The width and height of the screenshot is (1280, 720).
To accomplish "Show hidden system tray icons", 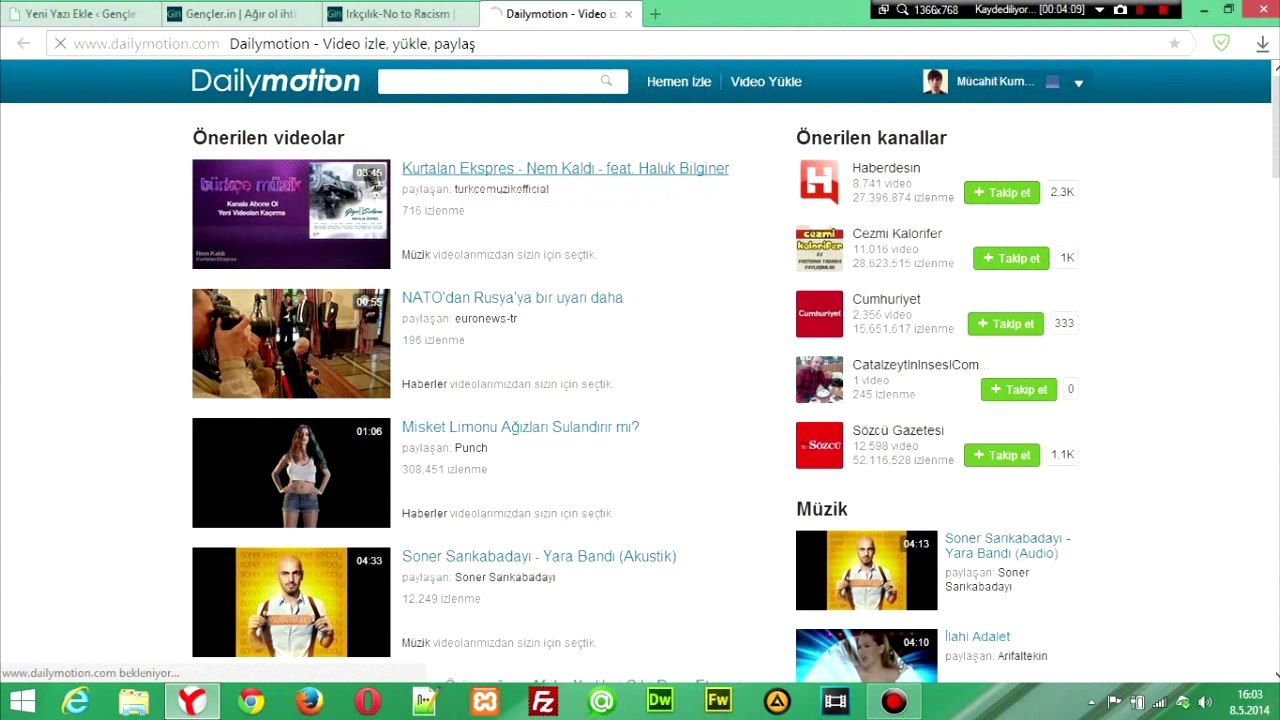I will 1091,702.
